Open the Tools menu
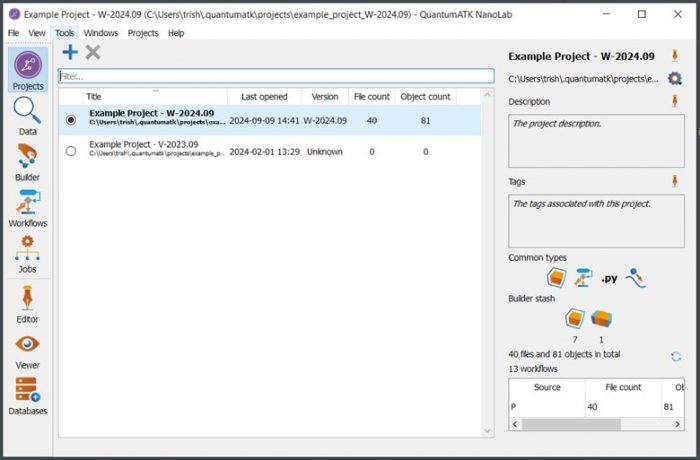The width and height of the screenshot is (700, 460). [x=64, y=33]
